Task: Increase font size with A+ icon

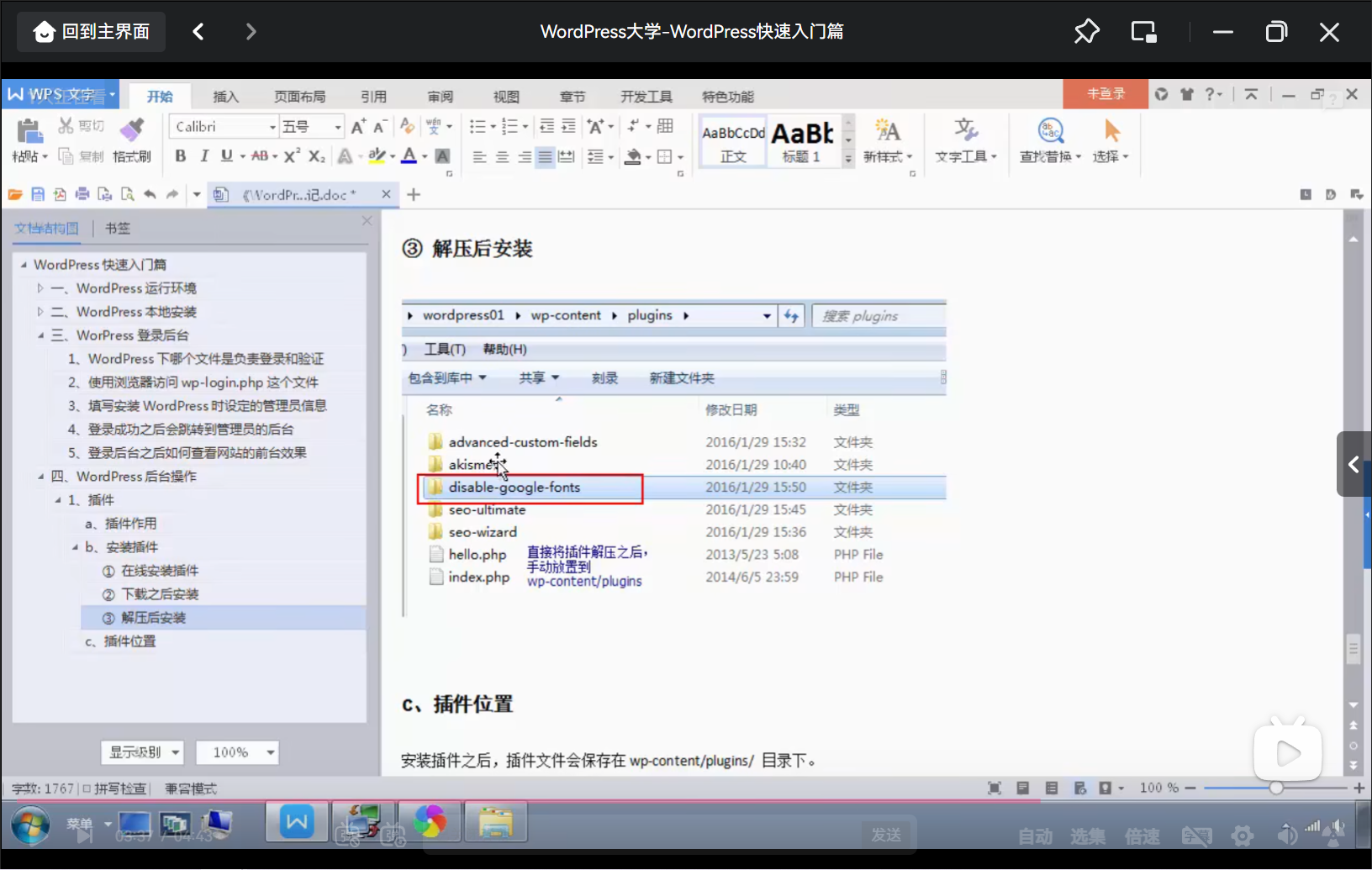Action: tap(358, 126)
